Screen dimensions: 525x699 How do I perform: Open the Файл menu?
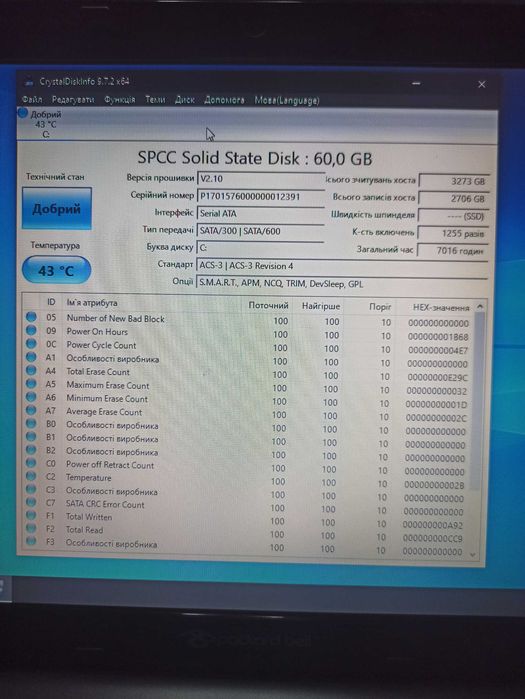pyautogui.click(x=32, y=99)
